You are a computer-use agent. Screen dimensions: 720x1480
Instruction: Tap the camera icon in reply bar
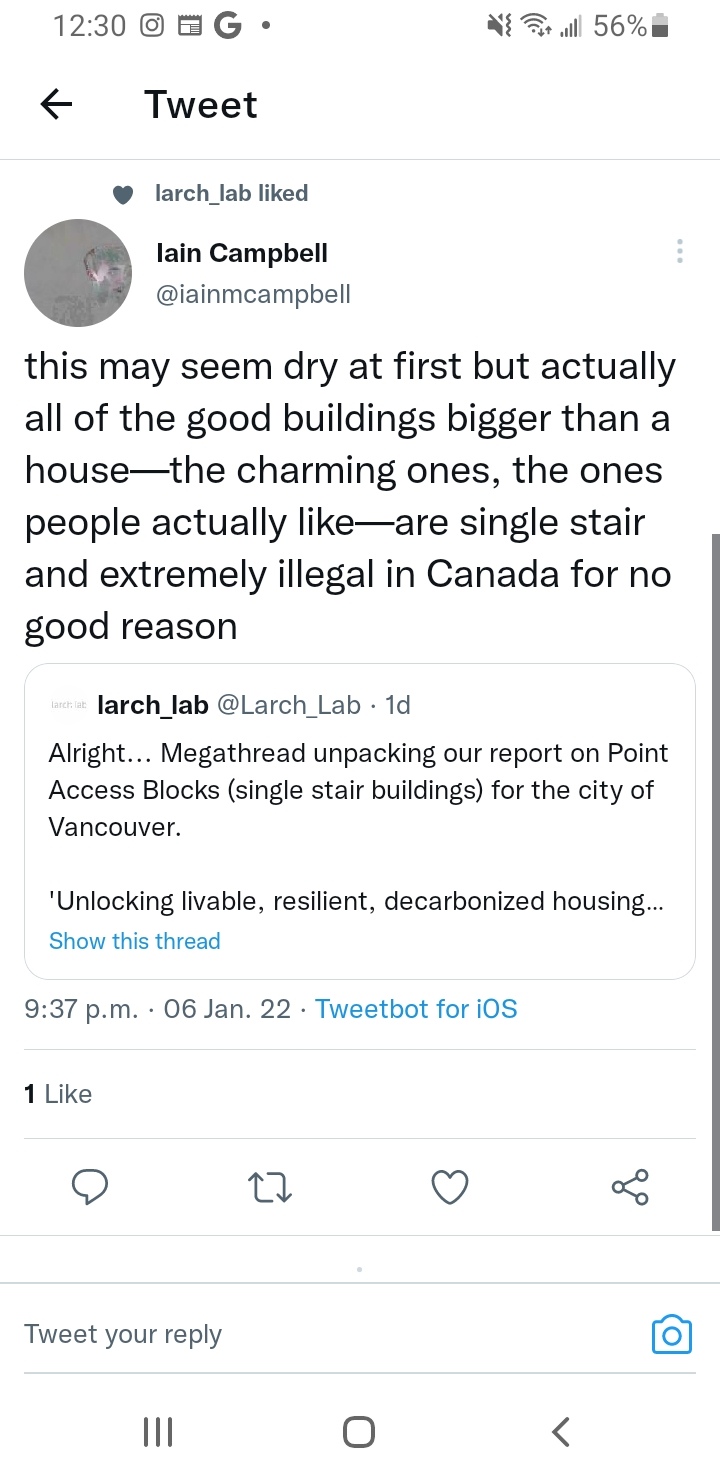[671, 1334]
